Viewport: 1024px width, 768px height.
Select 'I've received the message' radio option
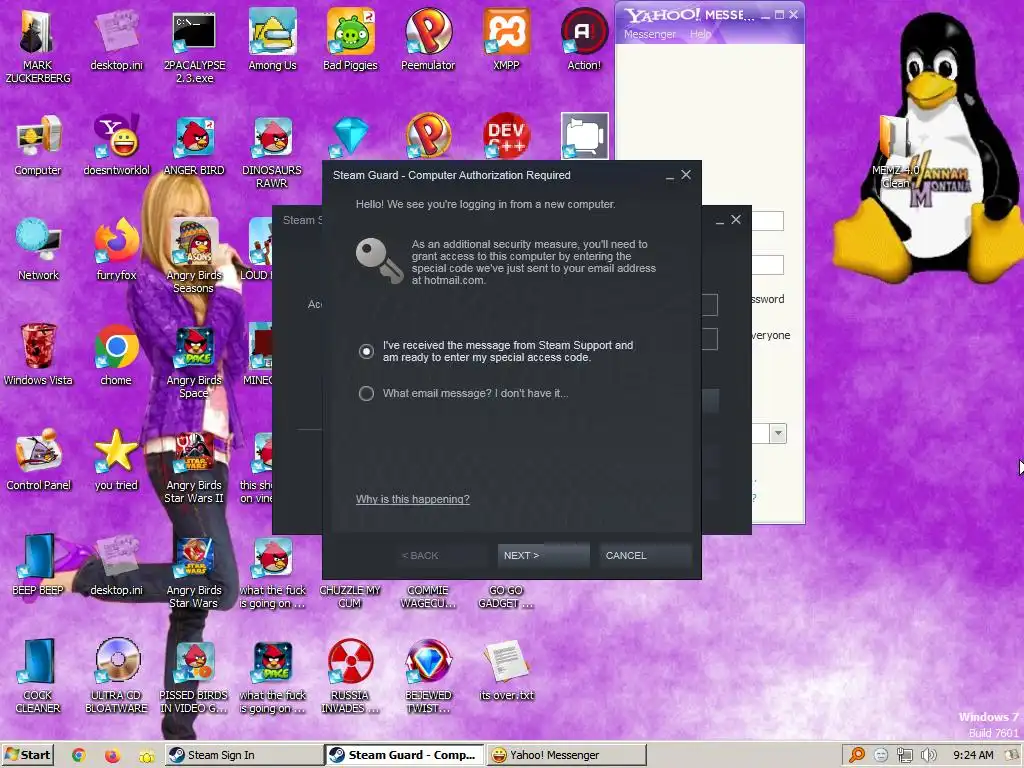[x=366, y=351]
